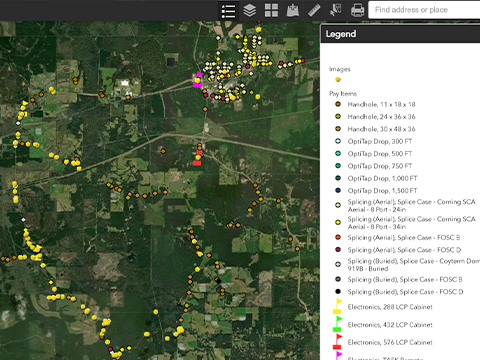Viewport: 480px width, 360px height.
Task: Open the Basemap Gallery grid icon
Action: click(x=271, y=10)
